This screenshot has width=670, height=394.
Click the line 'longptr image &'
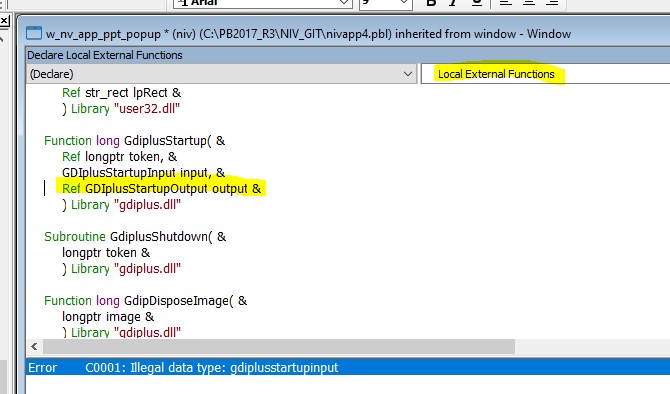coord(108,317)
